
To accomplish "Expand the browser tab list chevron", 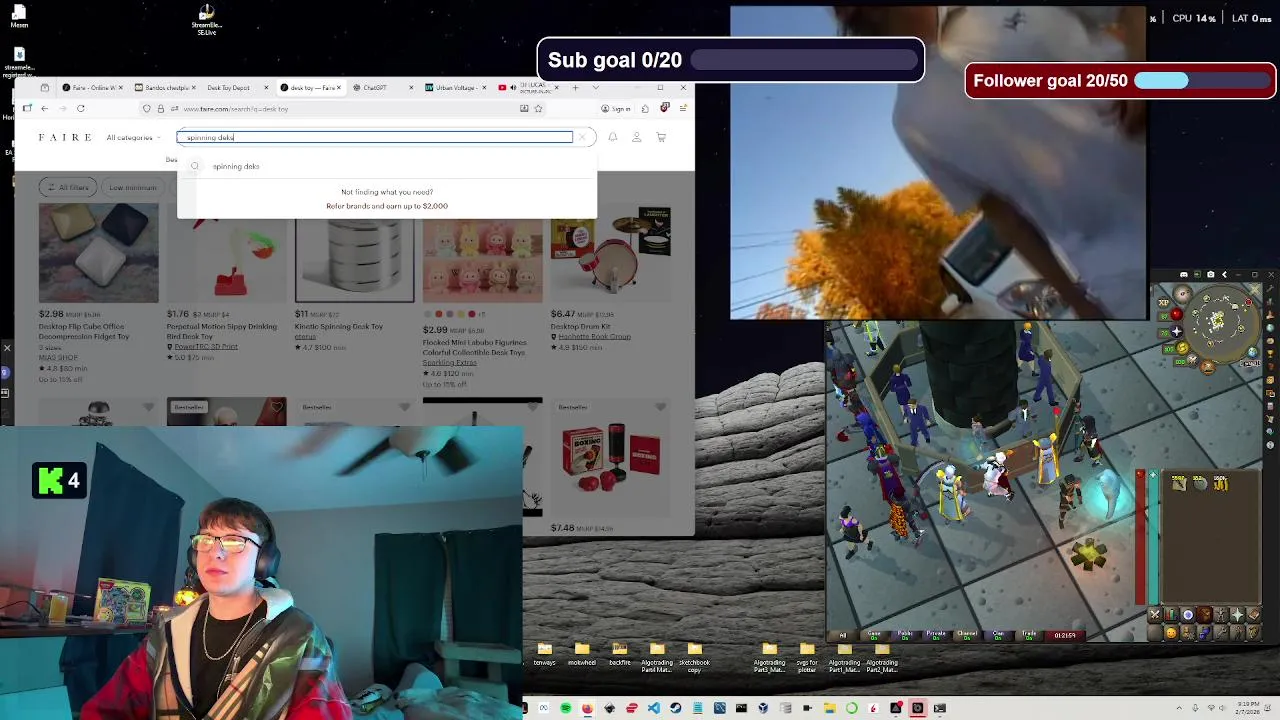I will point(595,87).
